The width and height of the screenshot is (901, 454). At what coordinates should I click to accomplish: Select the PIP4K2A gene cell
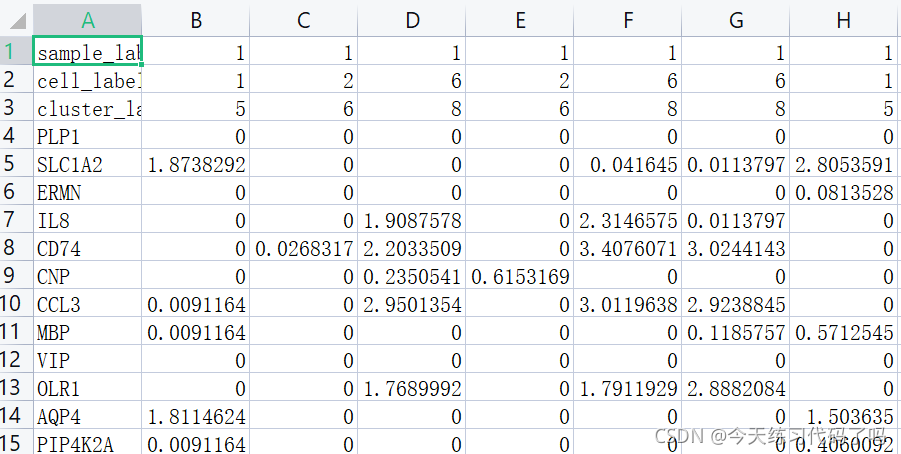tap(87, 443)
